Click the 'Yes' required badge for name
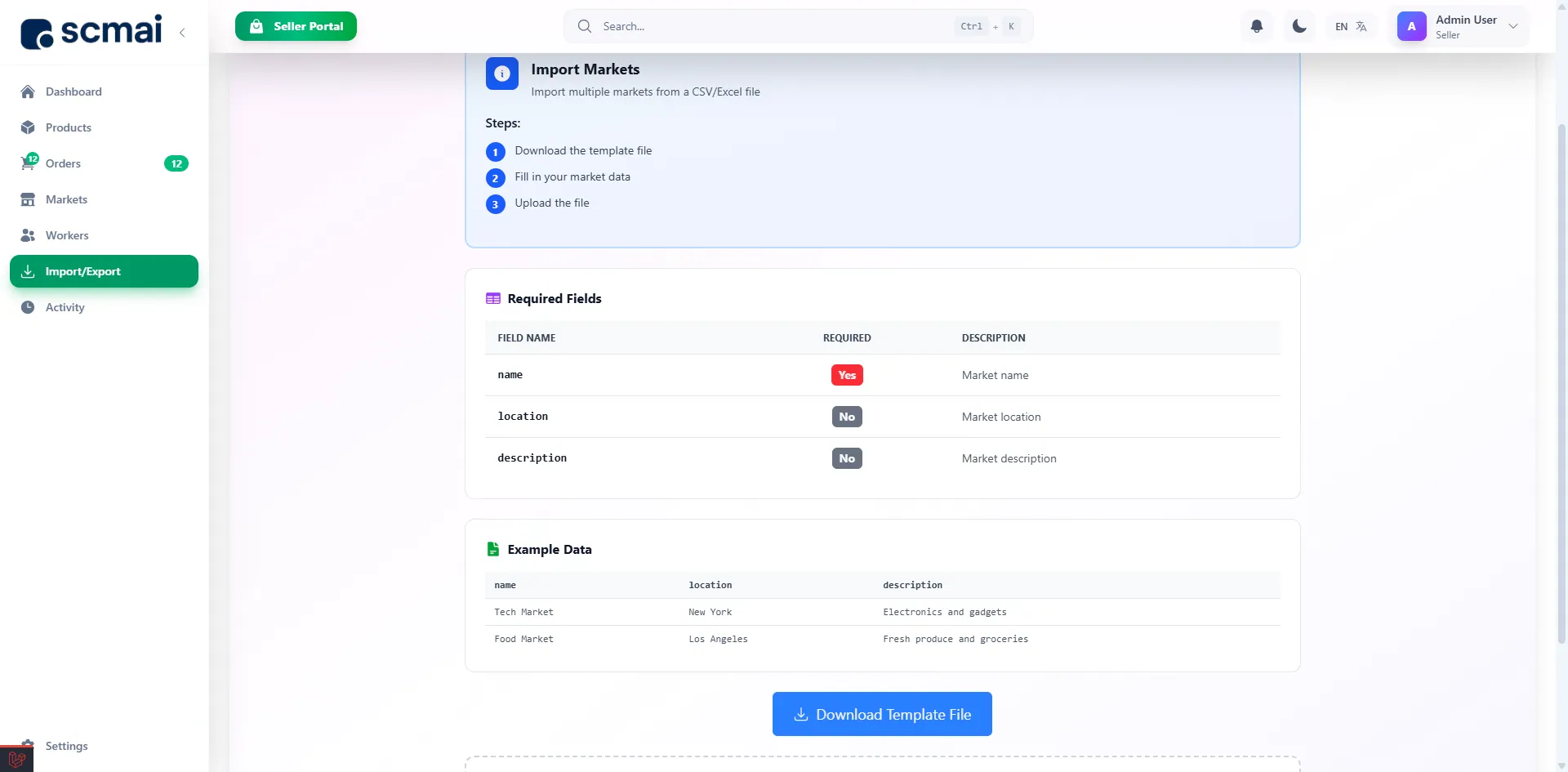This screenshot has width=1568, height=772. click(847, 375)
